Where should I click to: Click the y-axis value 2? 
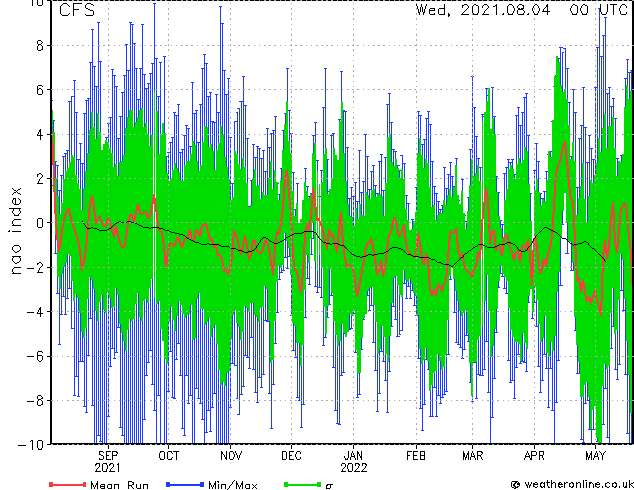(40, 179)
